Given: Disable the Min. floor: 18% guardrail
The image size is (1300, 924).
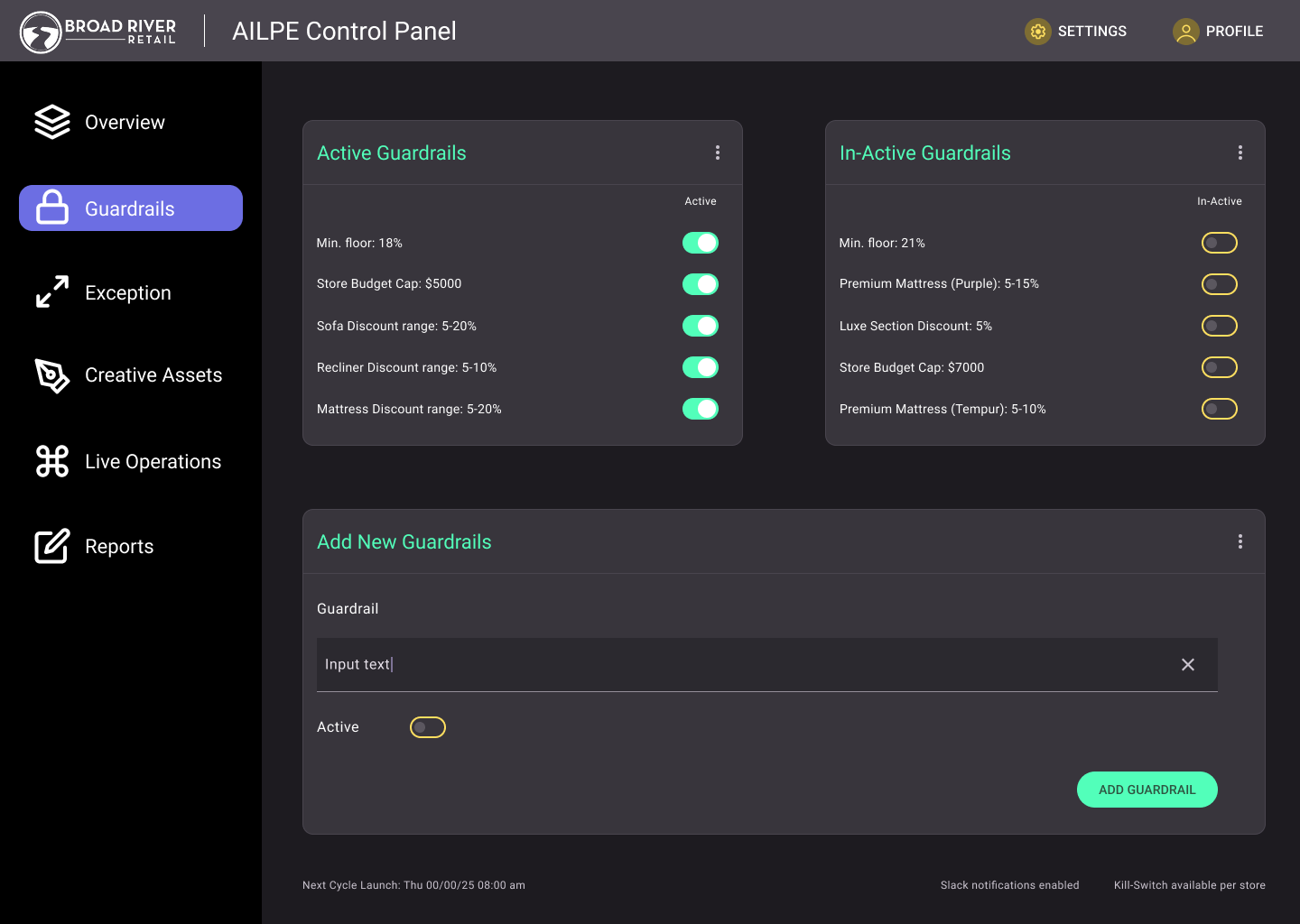Looking at the screenshot, I should [701, 243].
